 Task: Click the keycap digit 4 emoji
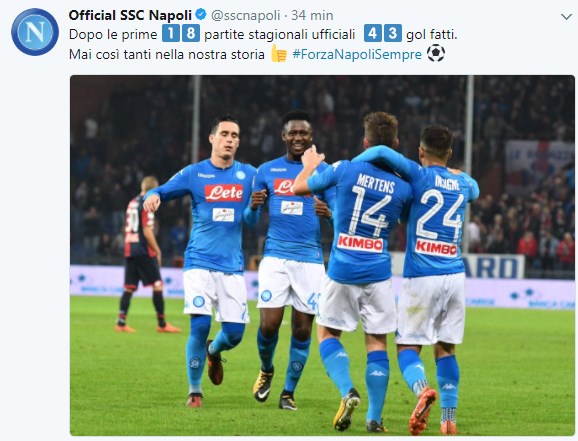click(x=372, y=33)
